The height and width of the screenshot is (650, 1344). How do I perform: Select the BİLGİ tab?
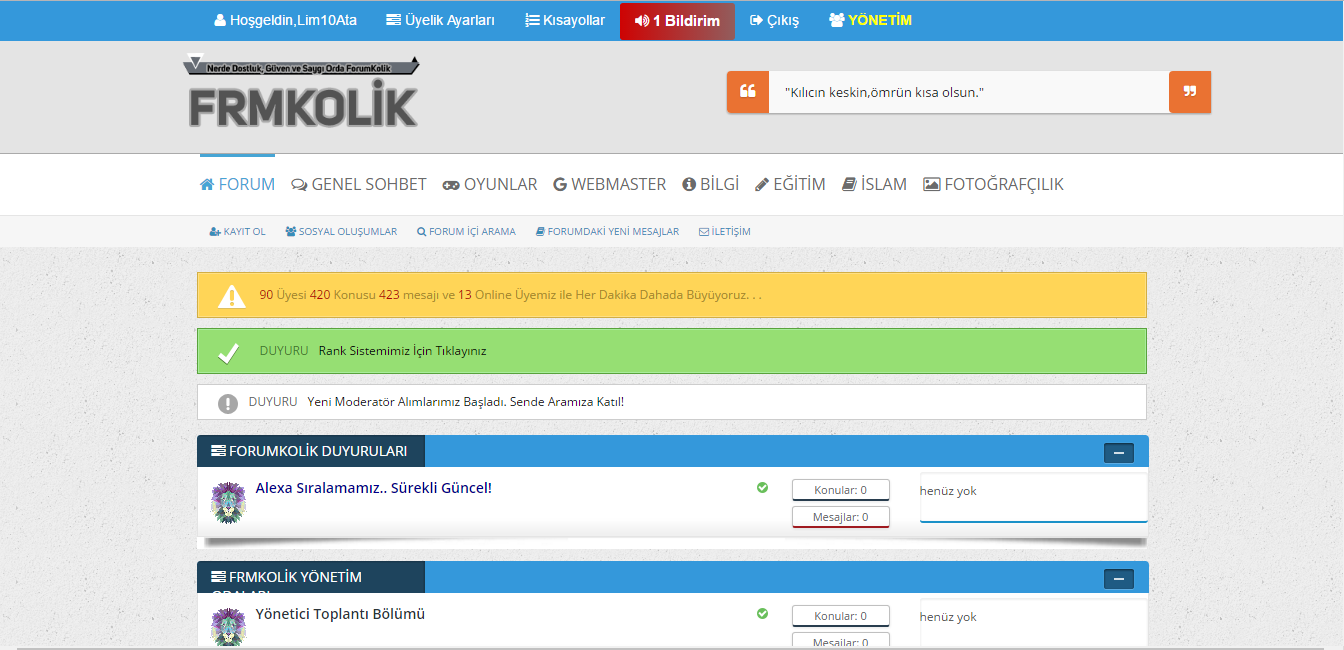[x=711, y=184]
